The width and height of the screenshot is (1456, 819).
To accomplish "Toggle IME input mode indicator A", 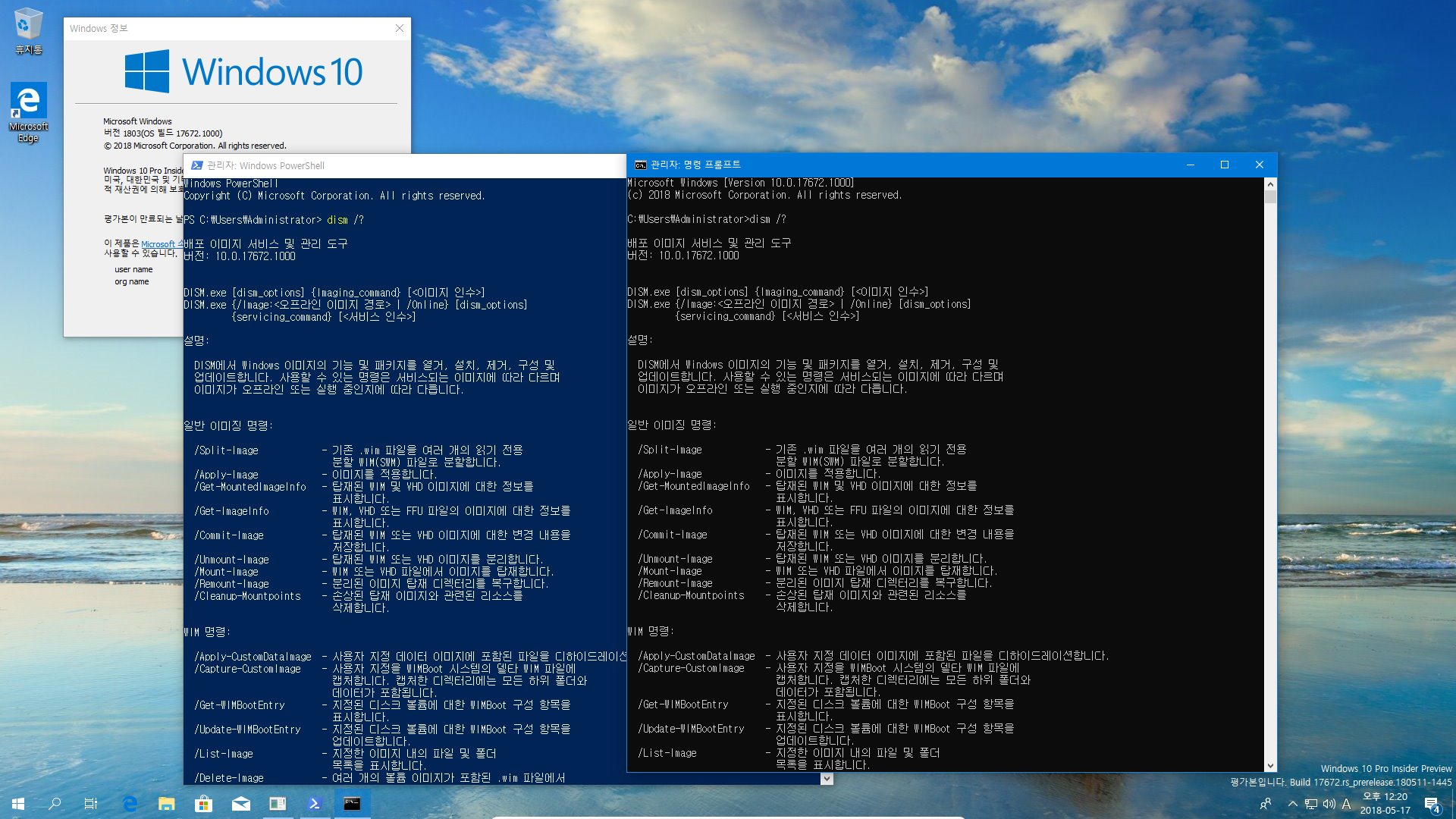I will (x=1346, y=804).
